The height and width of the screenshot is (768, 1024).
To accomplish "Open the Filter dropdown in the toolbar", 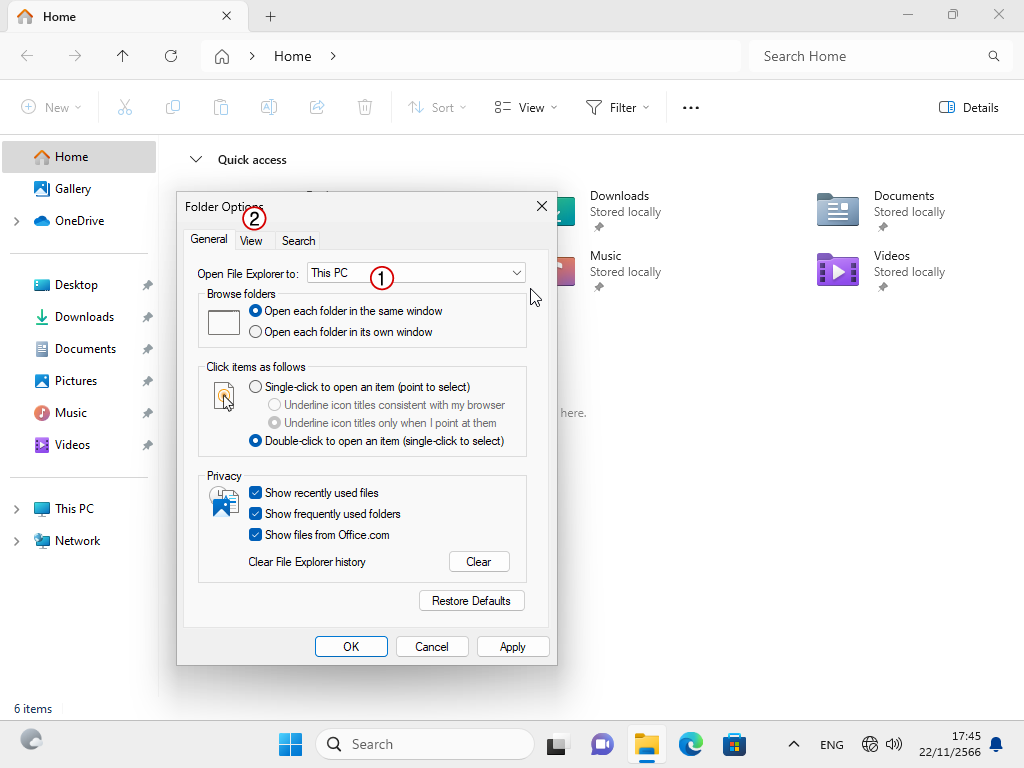I will [617, 108].
